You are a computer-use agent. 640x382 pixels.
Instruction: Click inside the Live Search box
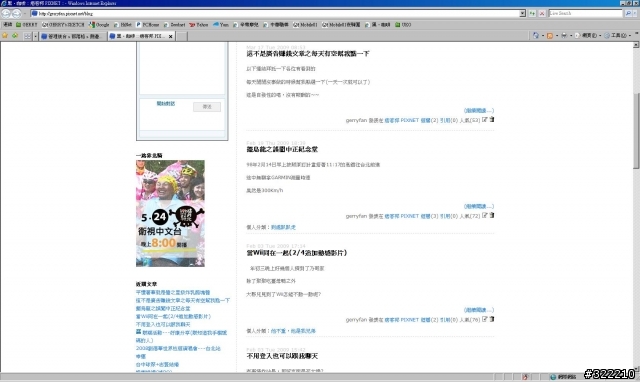[x=586, y=13]
